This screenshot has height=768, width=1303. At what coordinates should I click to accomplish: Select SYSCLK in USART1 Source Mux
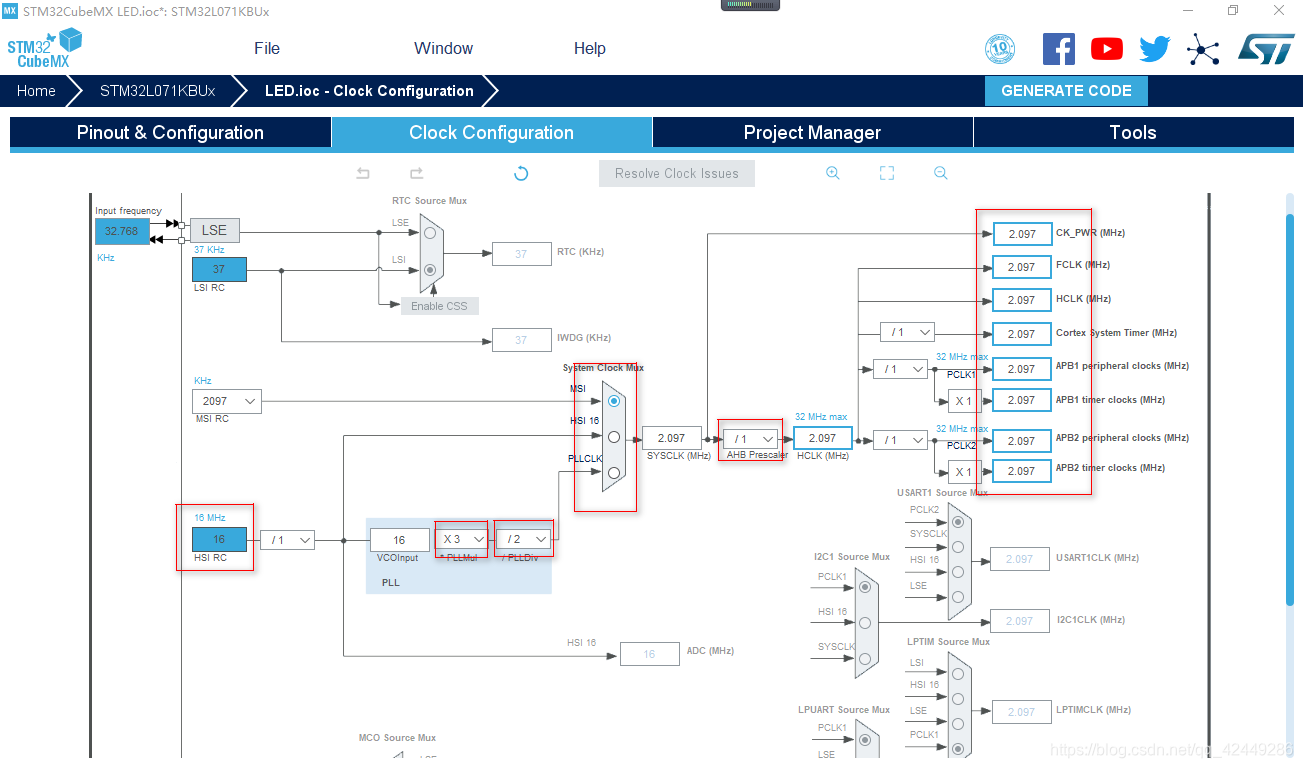[x=958, y=546]
